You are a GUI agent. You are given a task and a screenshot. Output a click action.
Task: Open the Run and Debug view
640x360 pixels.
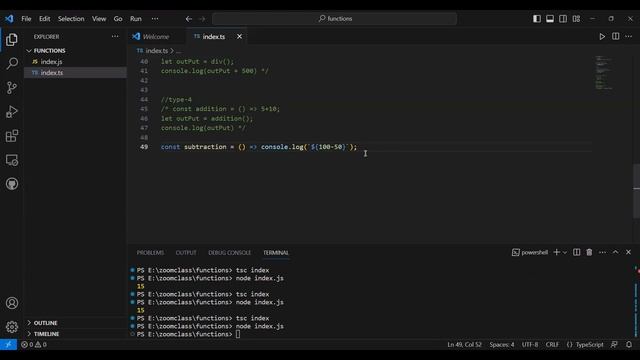12,111
